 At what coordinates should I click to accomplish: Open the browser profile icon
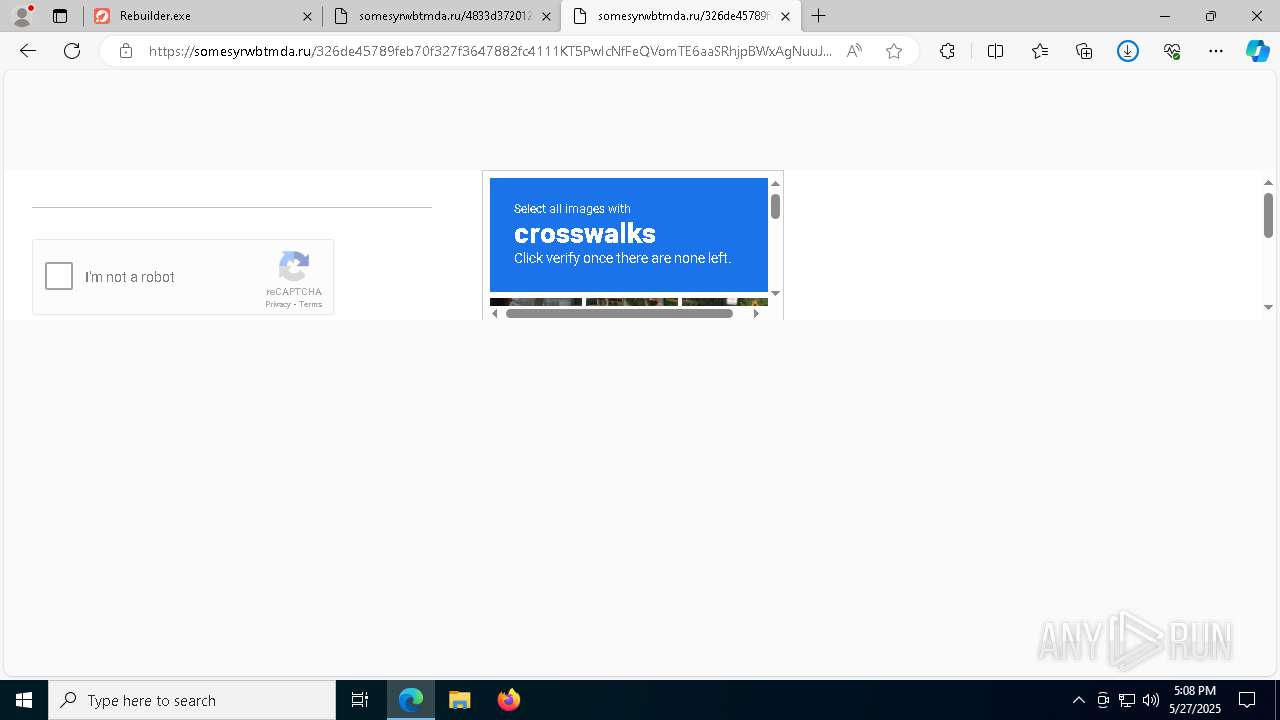point(22,16)
